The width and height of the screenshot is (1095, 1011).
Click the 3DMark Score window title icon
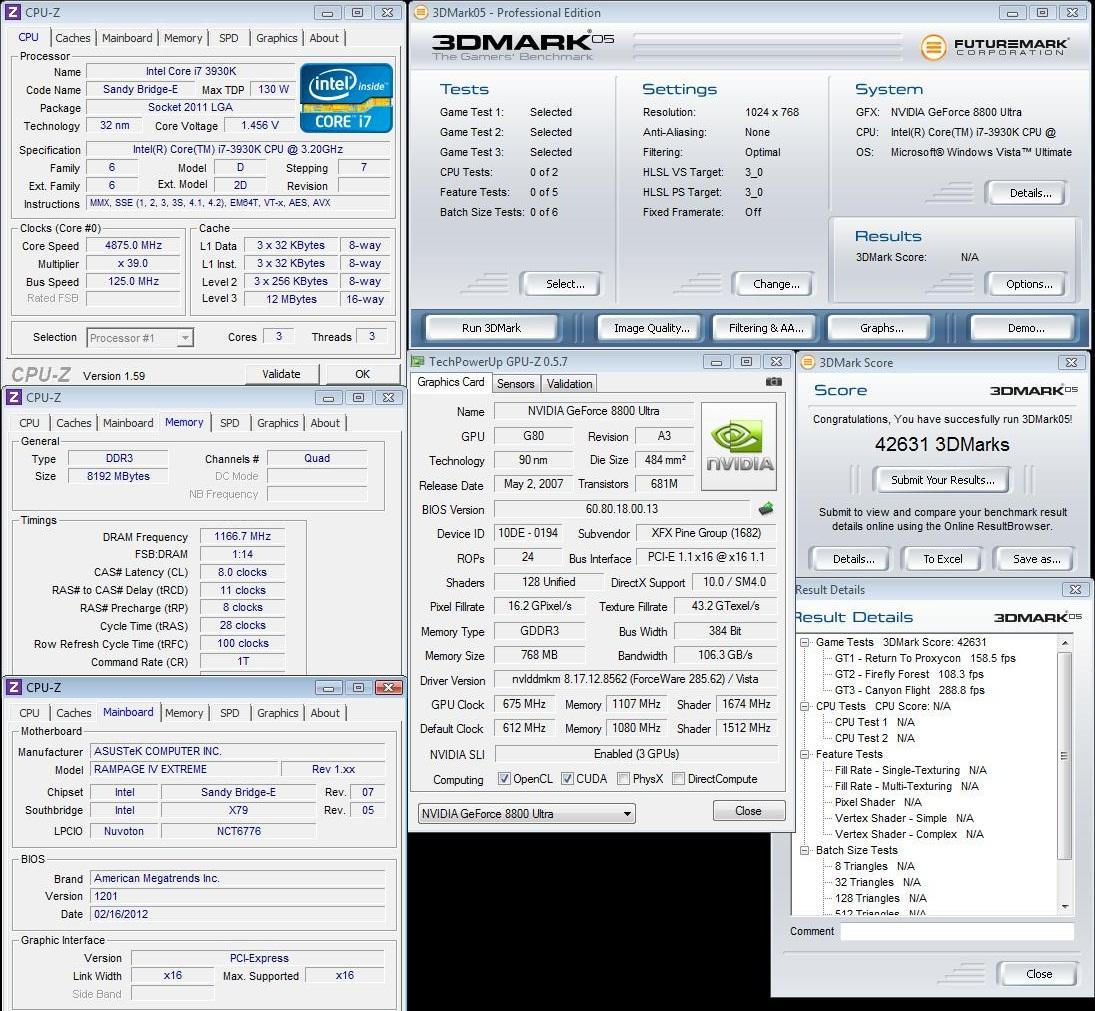click(x=807, y=362)
